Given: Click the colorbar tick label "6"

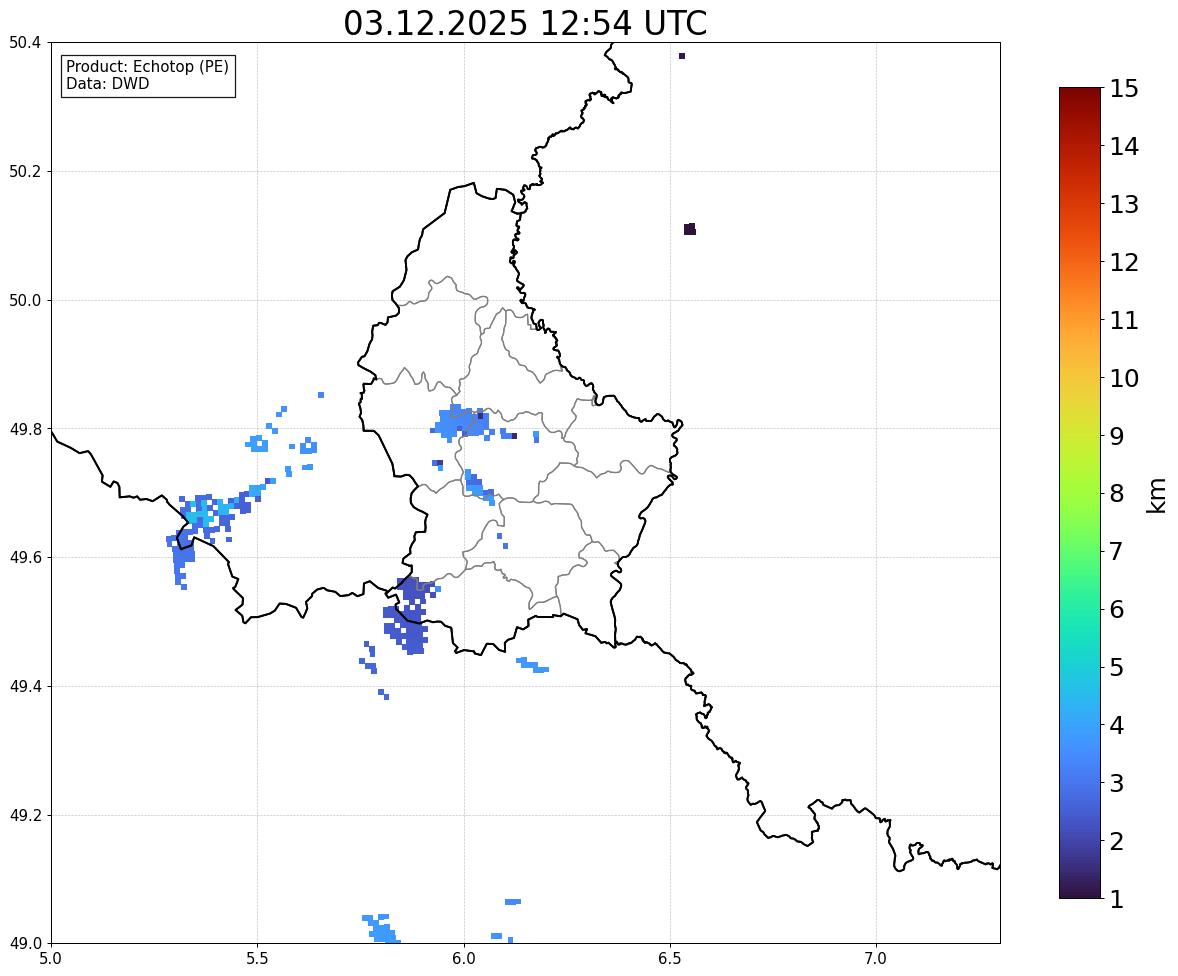Looking at the screenshot, I should tap(1117, 609).
